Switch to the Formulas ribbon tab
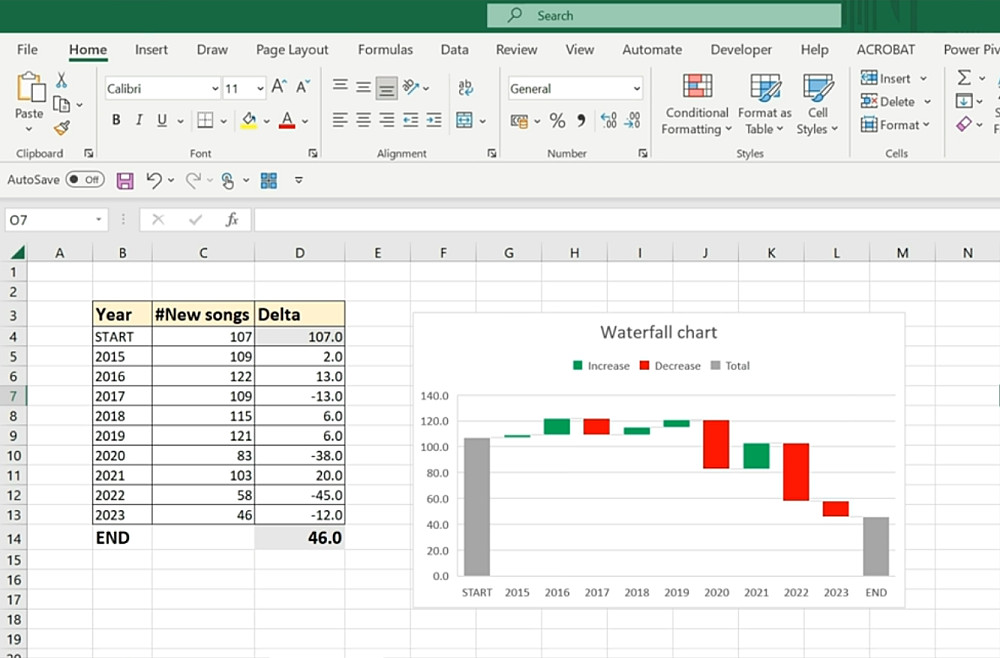Image resolution: width=1000 pixels, height=658 pixels. pyautogui.click(x=385, y=49)
